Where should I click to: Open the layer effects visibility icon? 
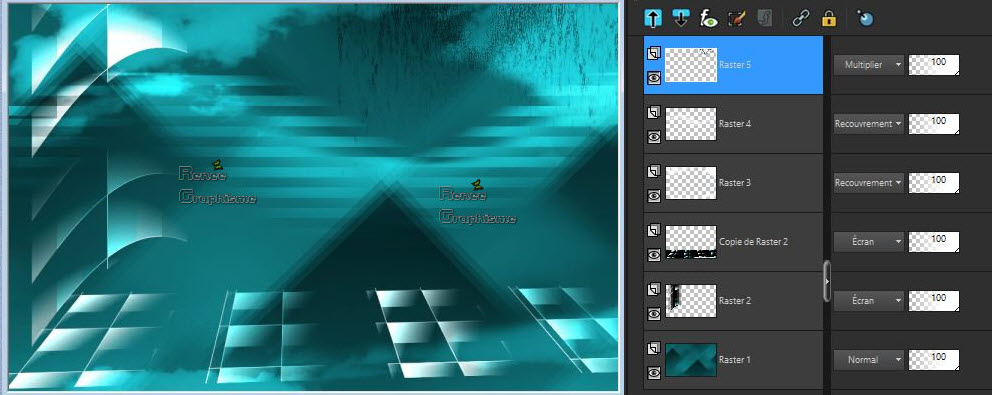click(x=709, y=18)
